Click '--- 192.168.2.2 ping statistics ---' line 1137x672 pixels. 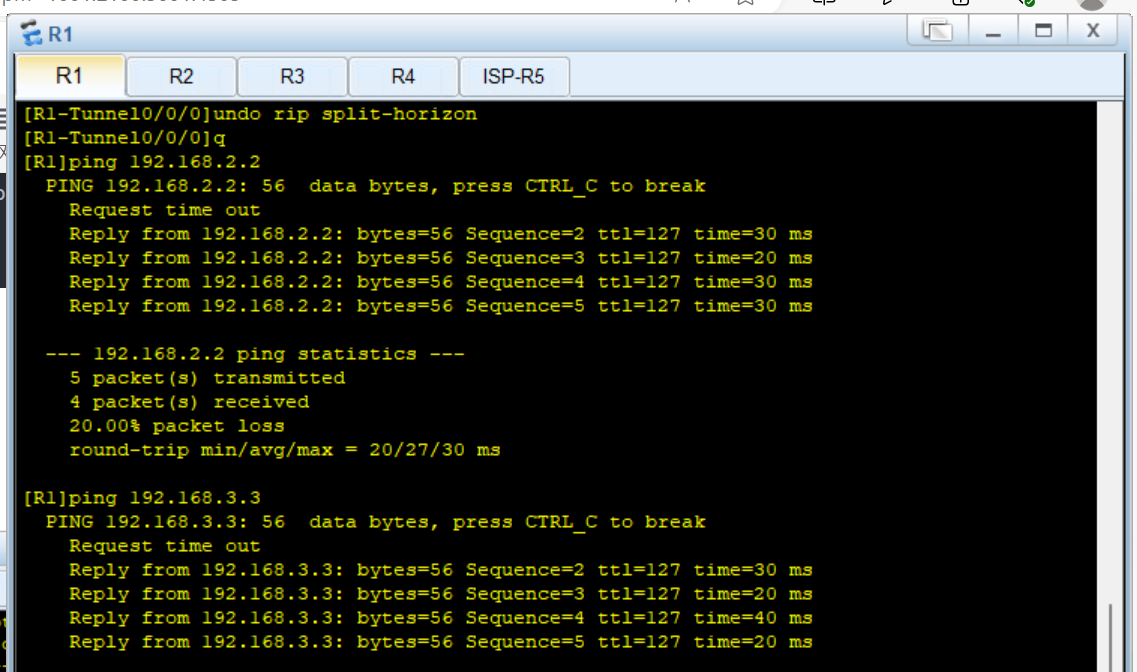point(255,354)
